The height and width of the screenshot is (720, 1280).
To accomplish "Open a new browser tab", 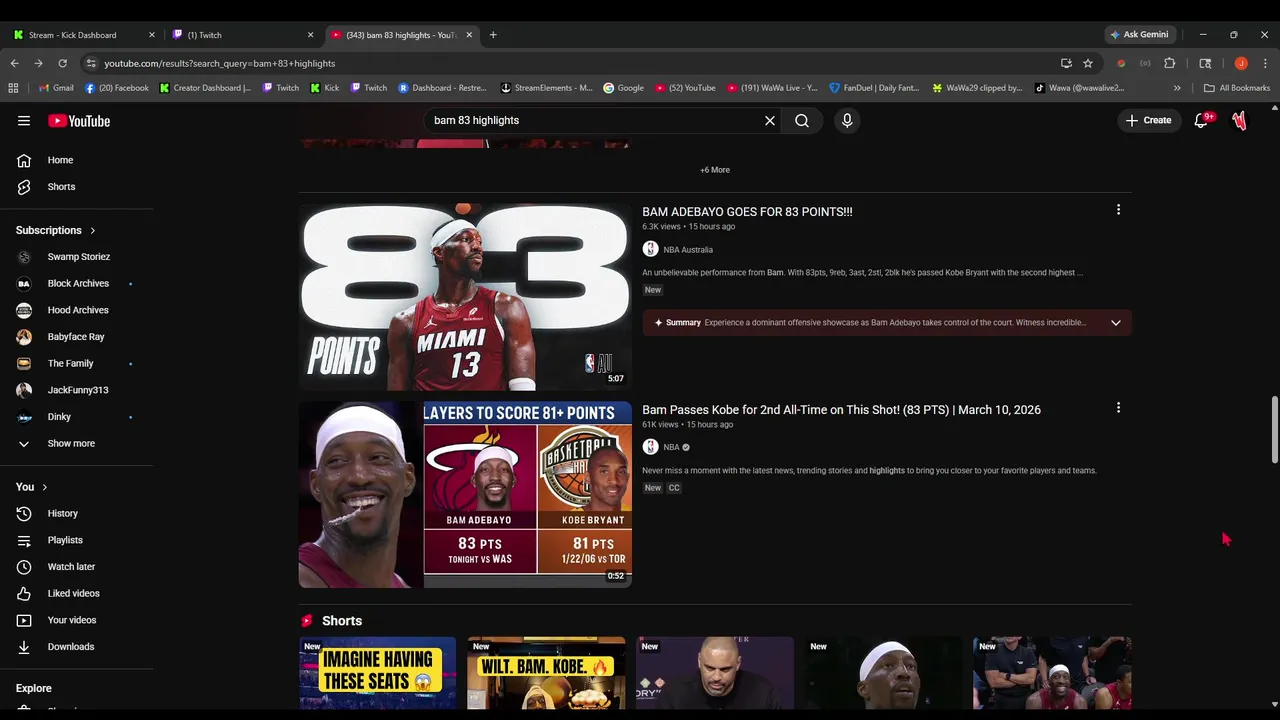I will coord(493,35).
